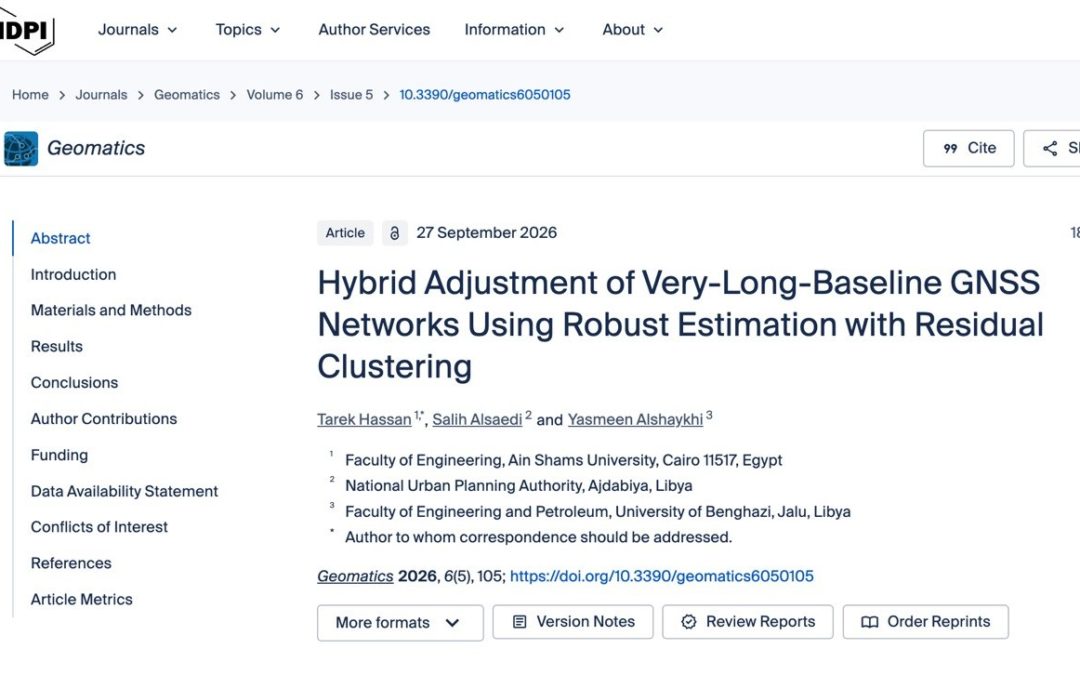Open Author Contributions section
Image resolution: width=1080 pixels, height=675 pixels.
(x=104, y=419)
